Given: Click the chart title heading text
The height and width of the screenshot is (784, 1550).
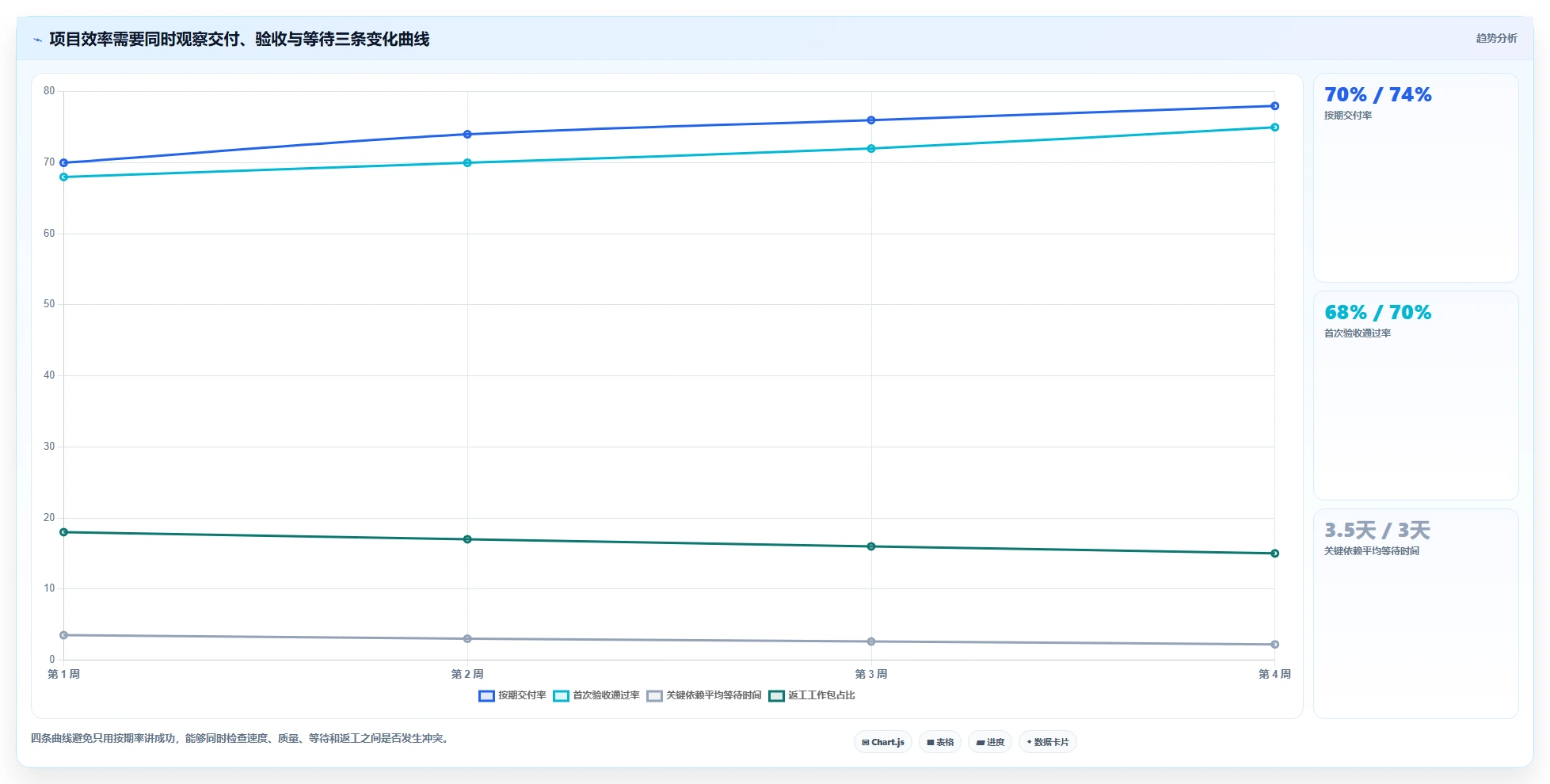Looking at the screenshot, I should (239, 39).
